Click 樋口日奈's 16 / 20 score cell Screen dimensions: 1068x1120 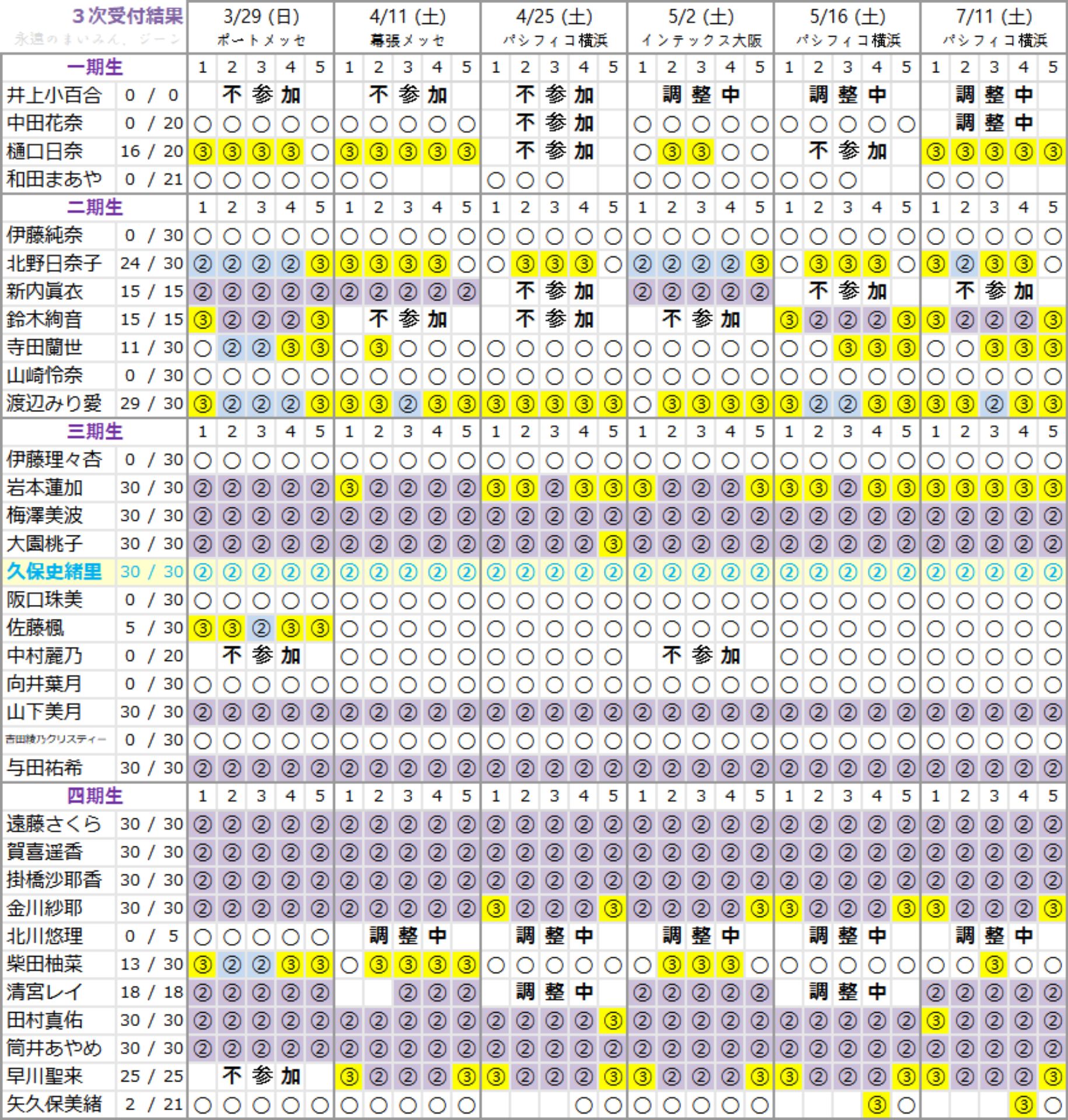click(152, 152)
